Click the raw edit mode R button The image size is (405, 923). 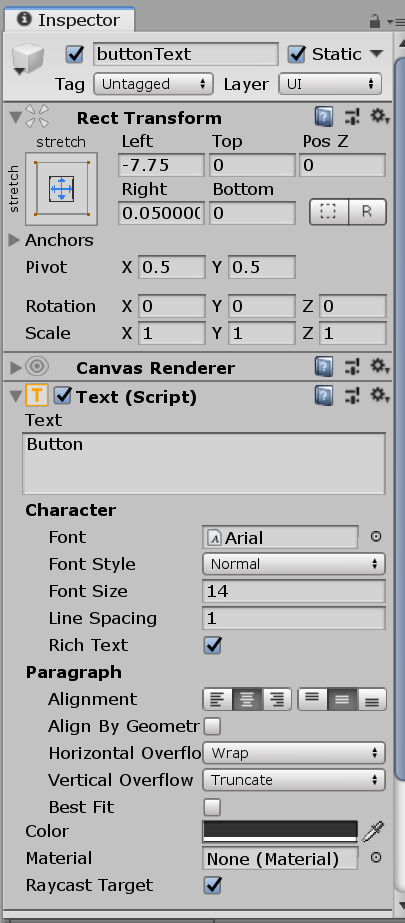point(367,212)
